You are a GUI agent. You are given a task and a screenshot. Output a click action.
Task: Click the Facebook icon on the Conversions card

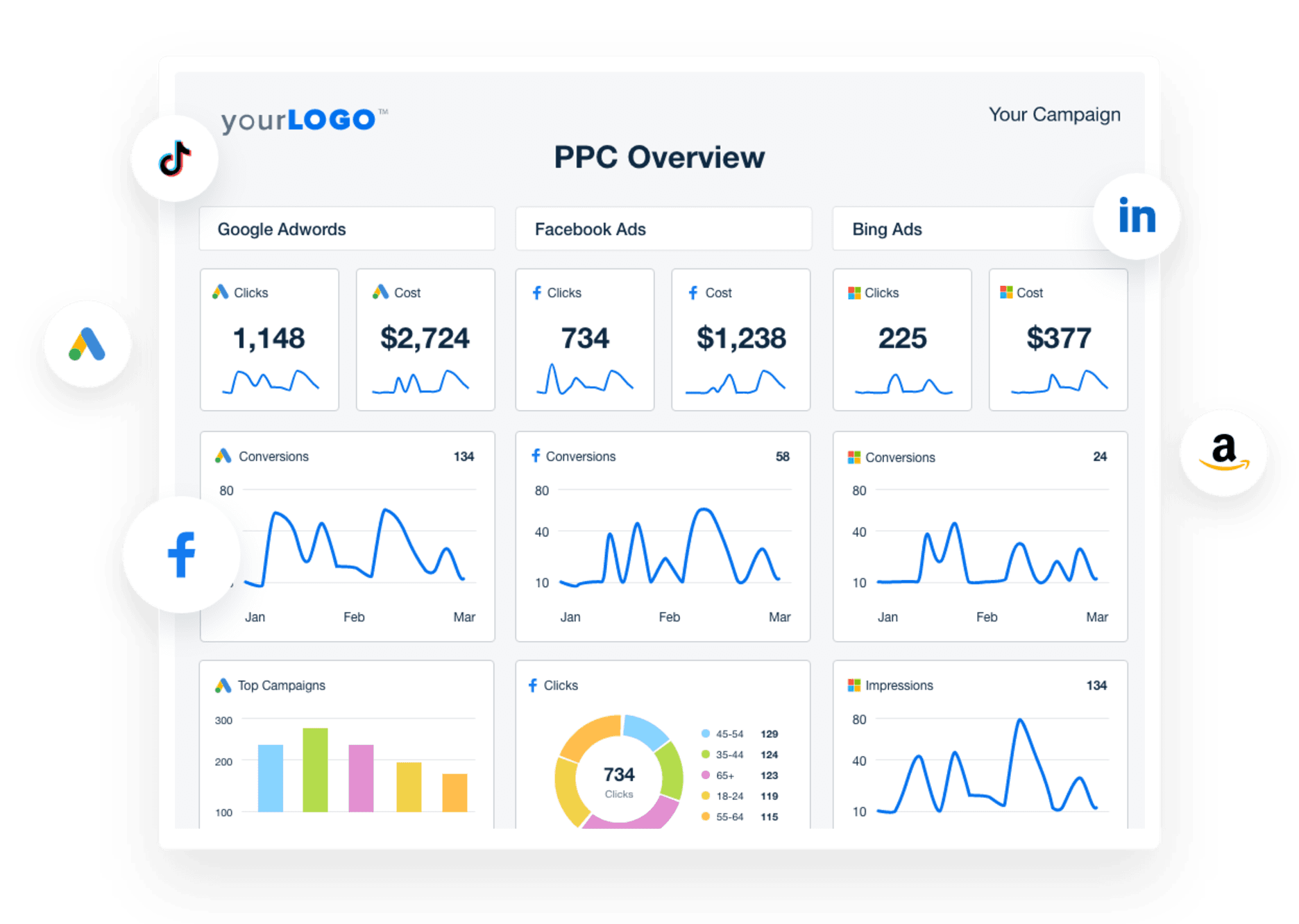pyautogui.click(x=536, y=456)
